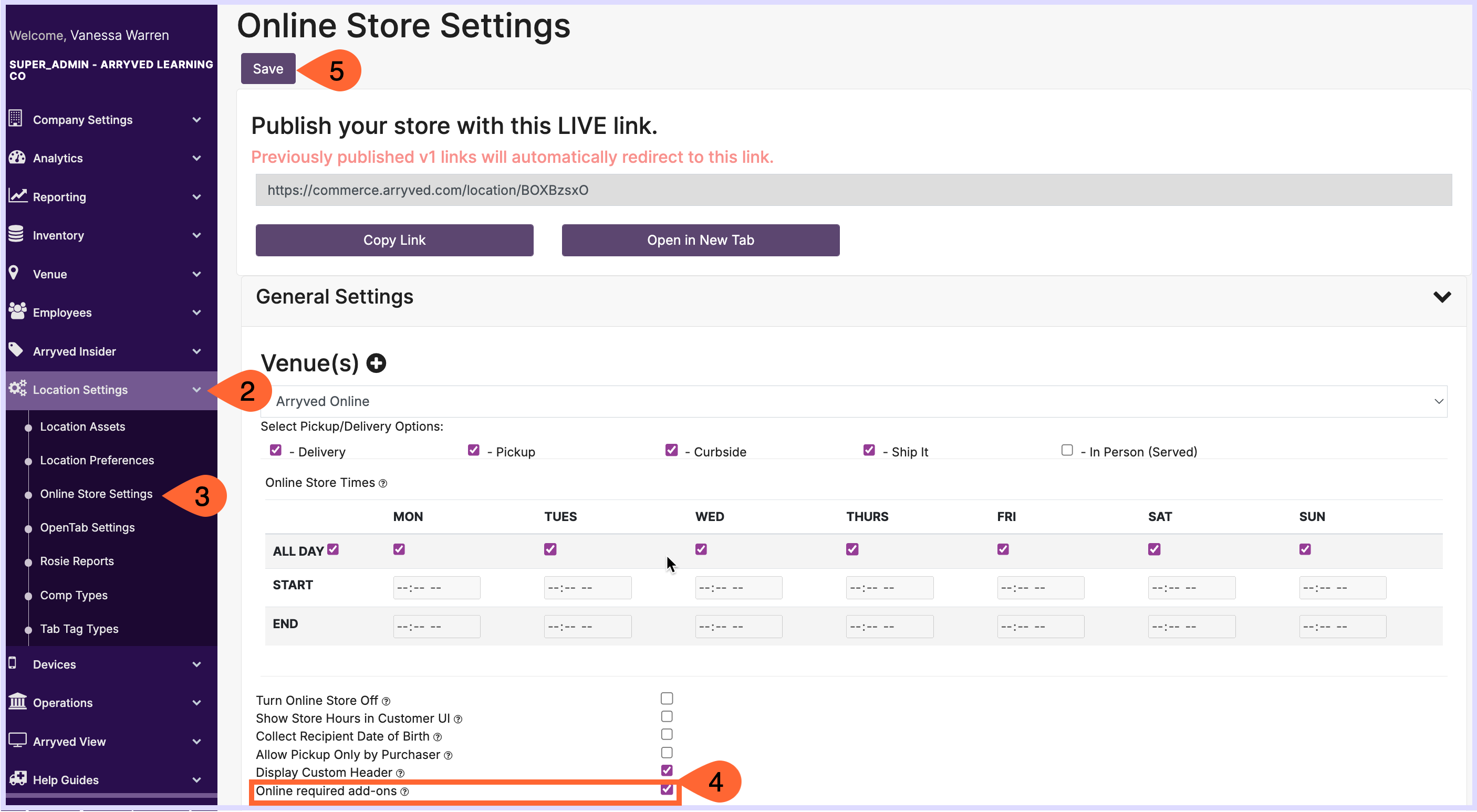Enable In Person (Served) checkbox

pos(1066,450)
